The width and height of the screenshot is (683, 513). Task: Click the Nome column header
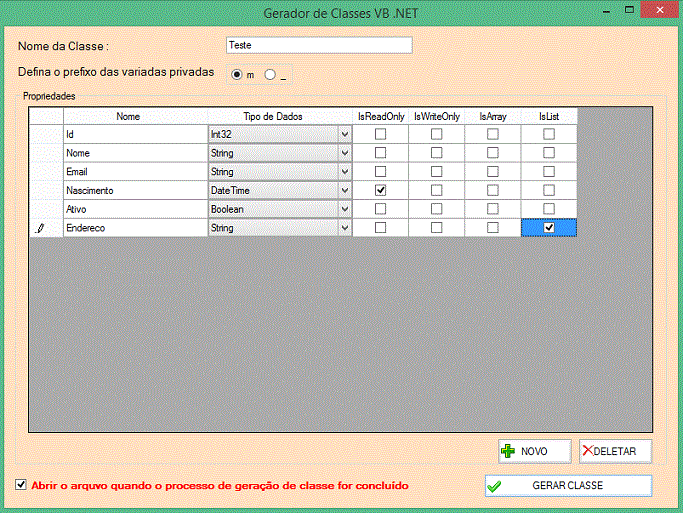coord(135,116)
